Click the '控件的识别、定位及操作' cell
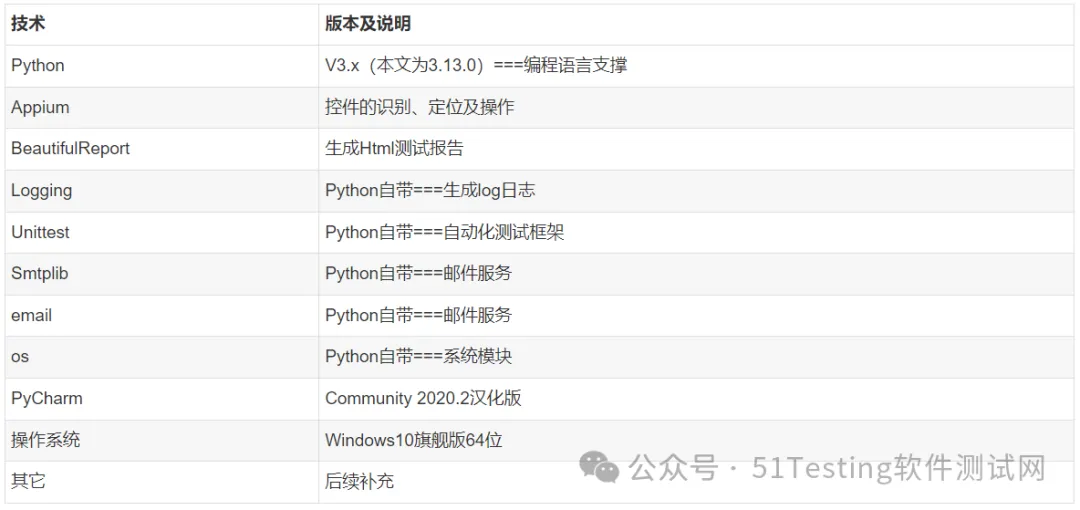This screenshot has width=1080, height=510. click(x=696, y=108)
